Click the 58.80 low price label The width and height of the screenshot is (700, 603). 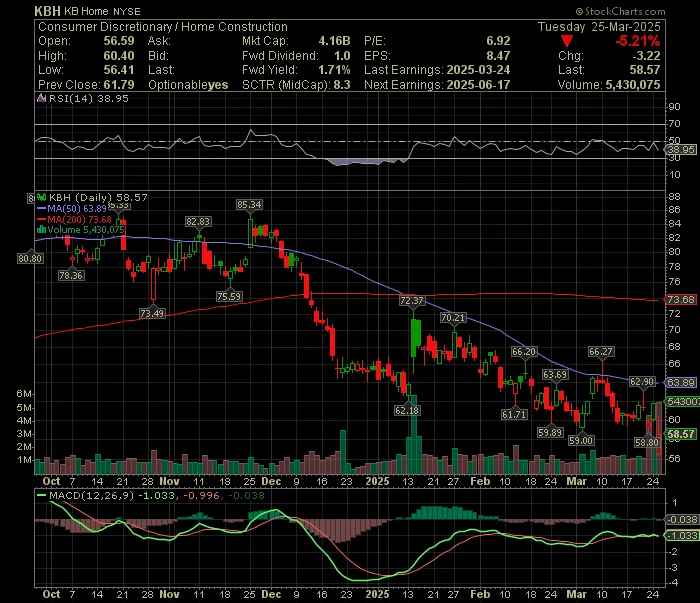(x=647, y=442)
